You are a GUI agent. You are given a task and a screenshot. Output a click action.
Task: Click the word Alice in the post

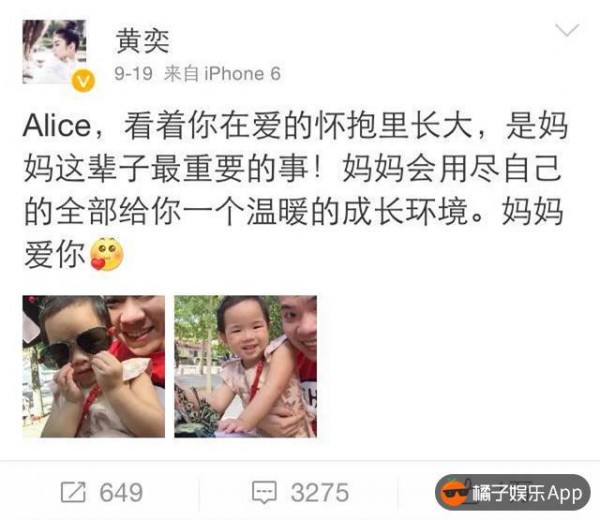[x=57, y=126]
